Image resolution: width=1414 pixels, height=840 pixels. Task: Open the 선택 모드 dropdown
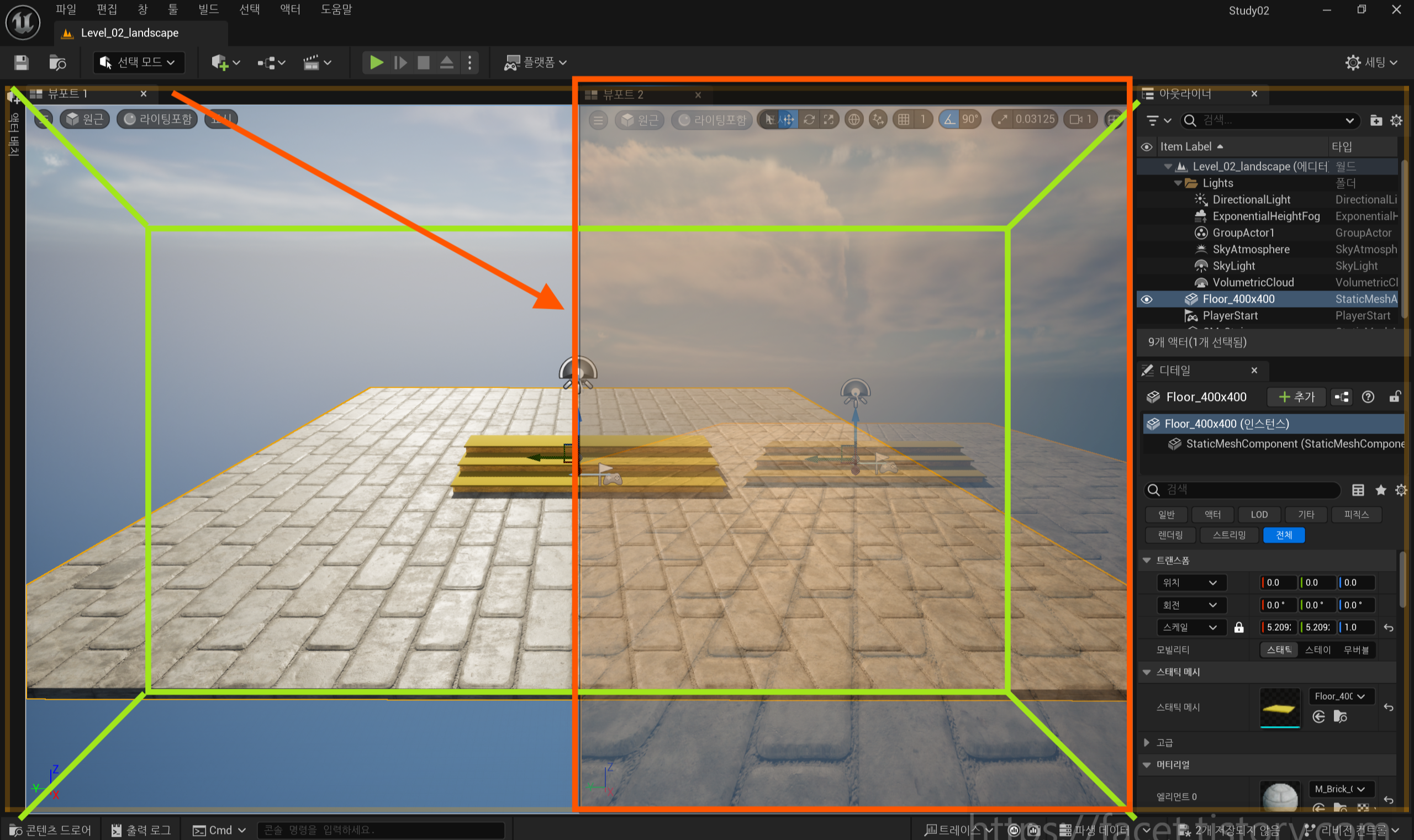point(139,62)
